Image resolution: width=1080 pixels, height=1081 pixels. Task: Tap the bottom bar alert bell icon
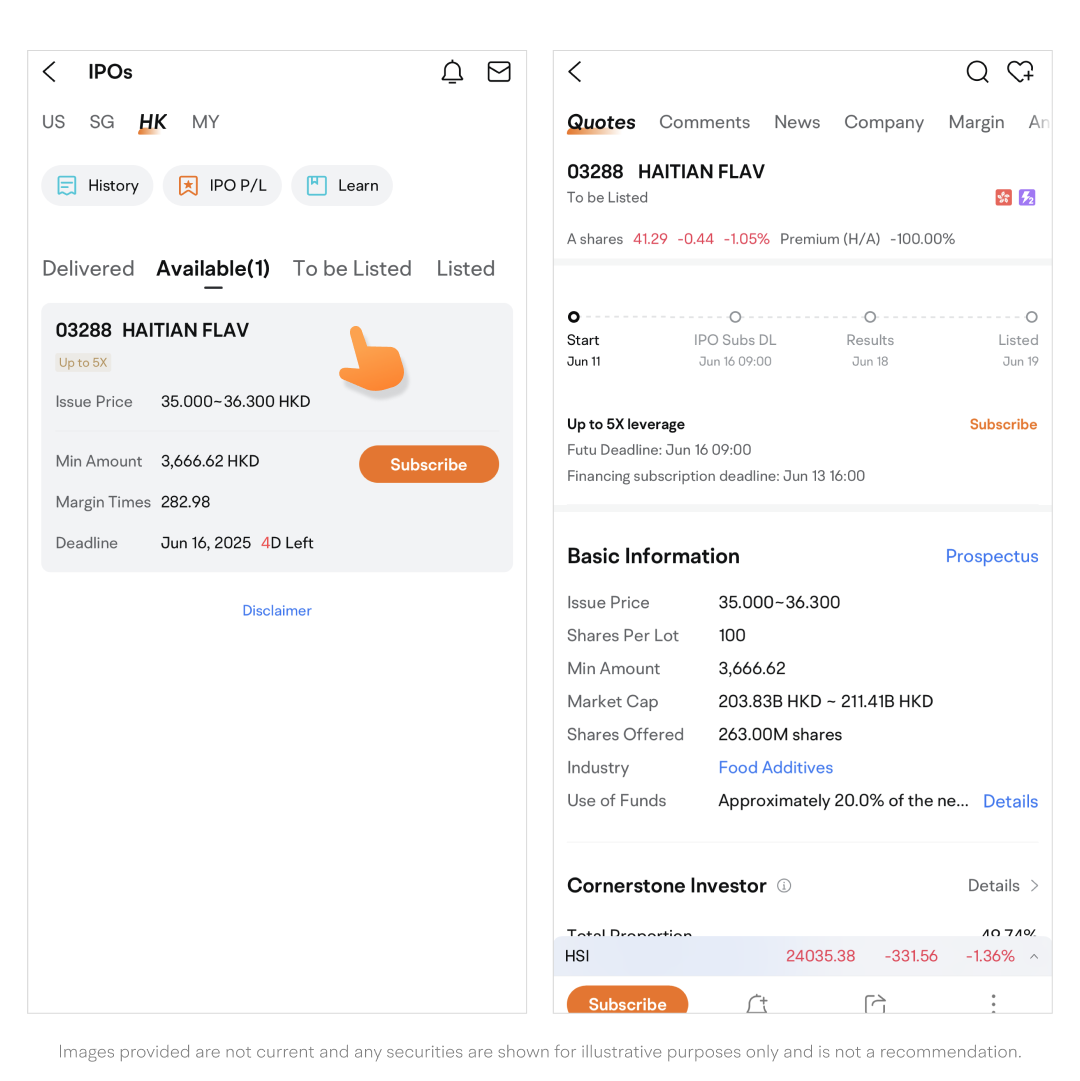(757, 1003)
